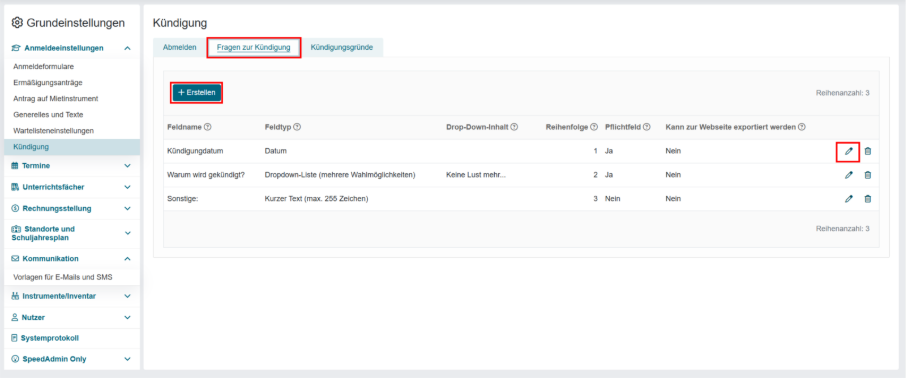This screenshot has width=906, height=378.
Task: Click the SpeedAdmin Only gear icon
Action: pyautogui.click(x=16, y=359)
